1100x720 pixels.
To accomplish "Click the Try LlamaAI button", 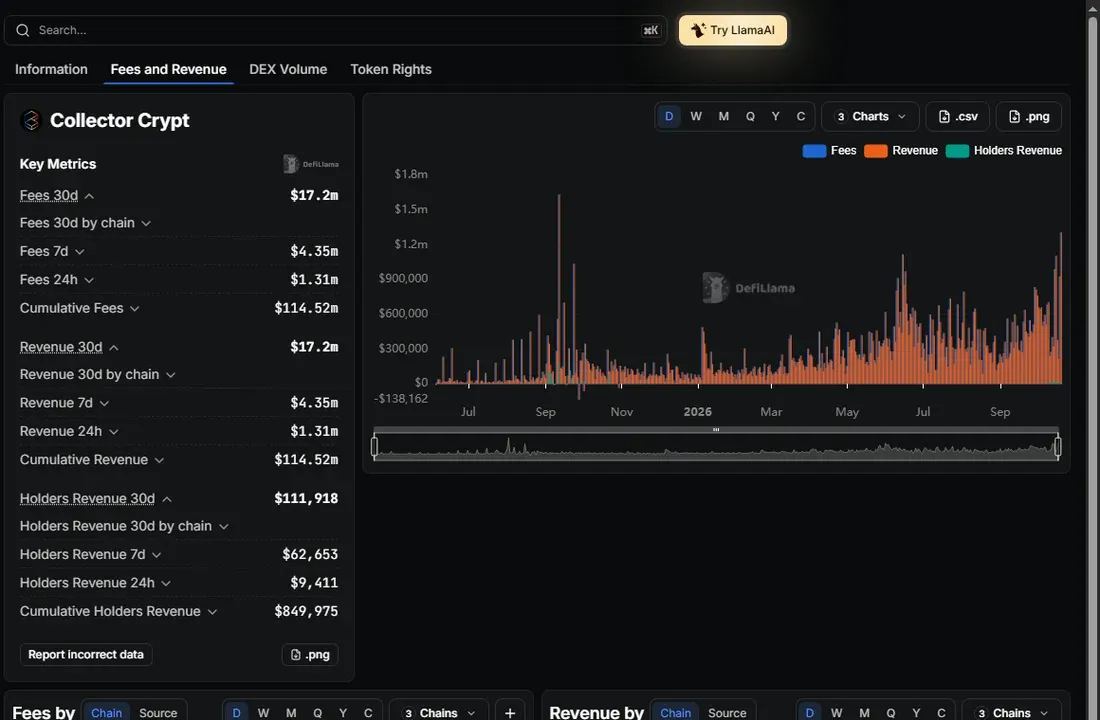I will pyautogui.click(x=732, y=30).
